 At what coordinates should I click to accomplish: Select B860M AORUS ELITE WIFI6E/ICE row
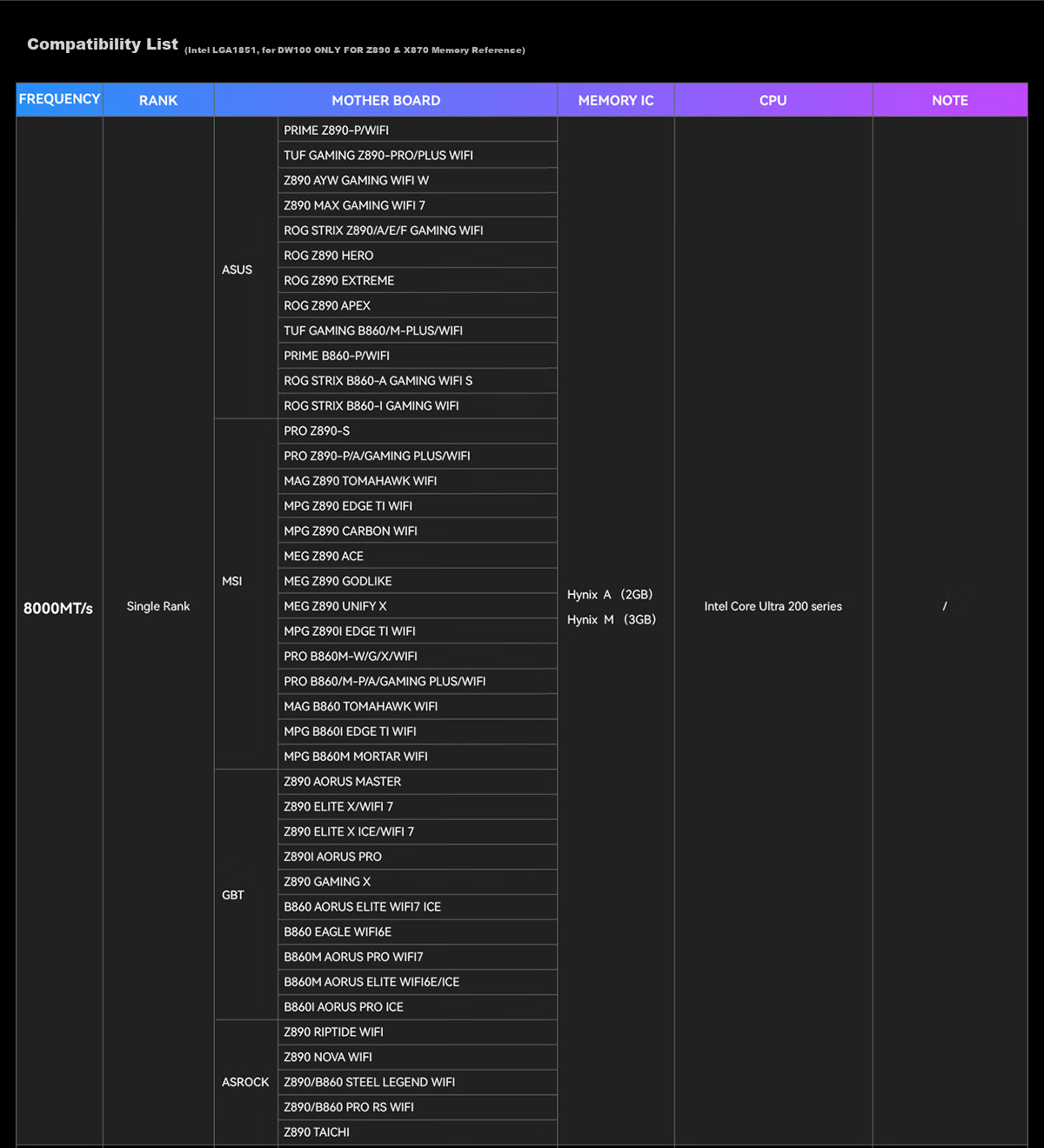click(x=418, y=982)
